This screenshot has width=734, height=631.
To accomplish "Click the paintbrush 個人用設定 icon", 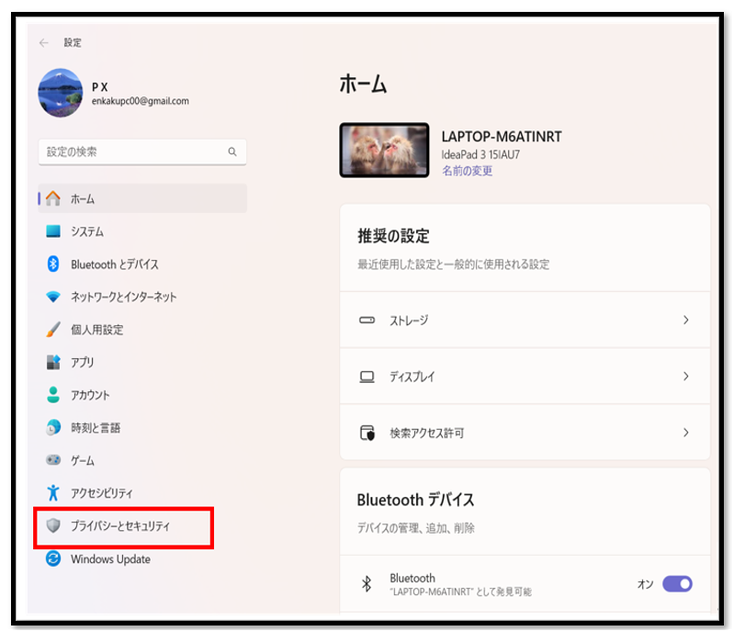I will (53, 329).
